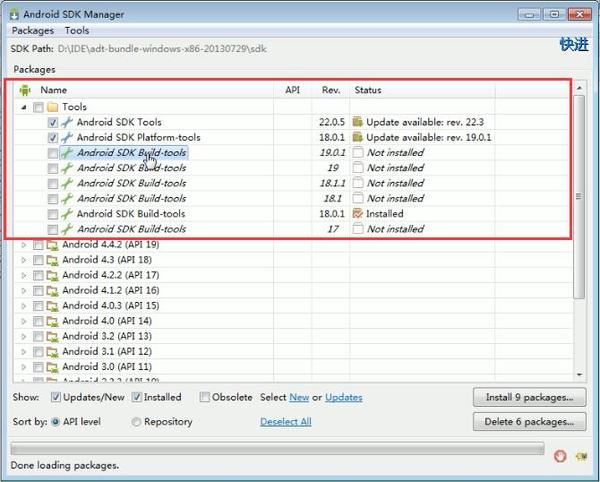Select the Repository sort radio button
The image size is (600, 482).
click(x=136, y=422)
